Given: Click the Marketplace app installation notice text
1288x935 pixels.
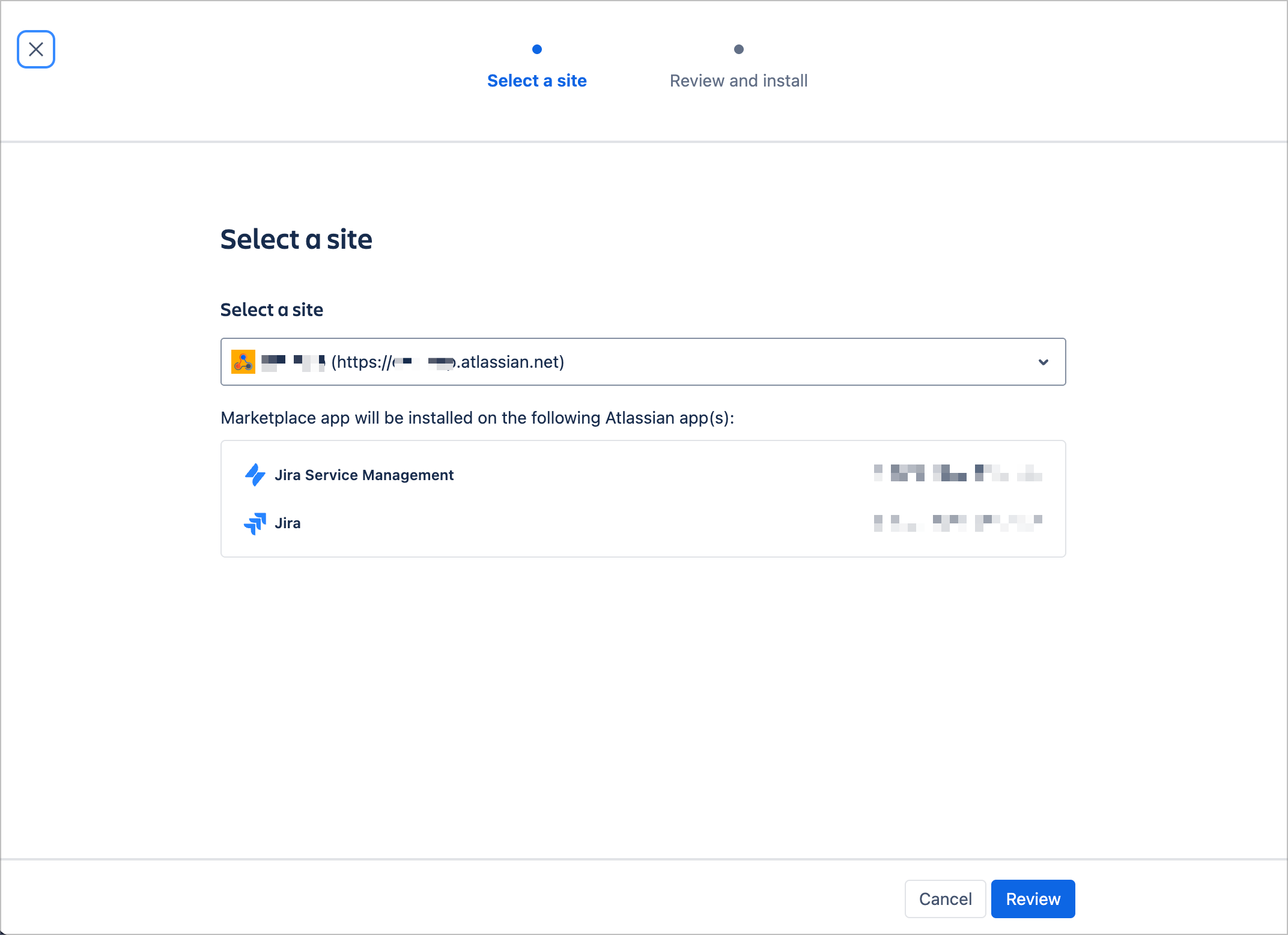Looking at the screenshot, I should pos(477,418).
